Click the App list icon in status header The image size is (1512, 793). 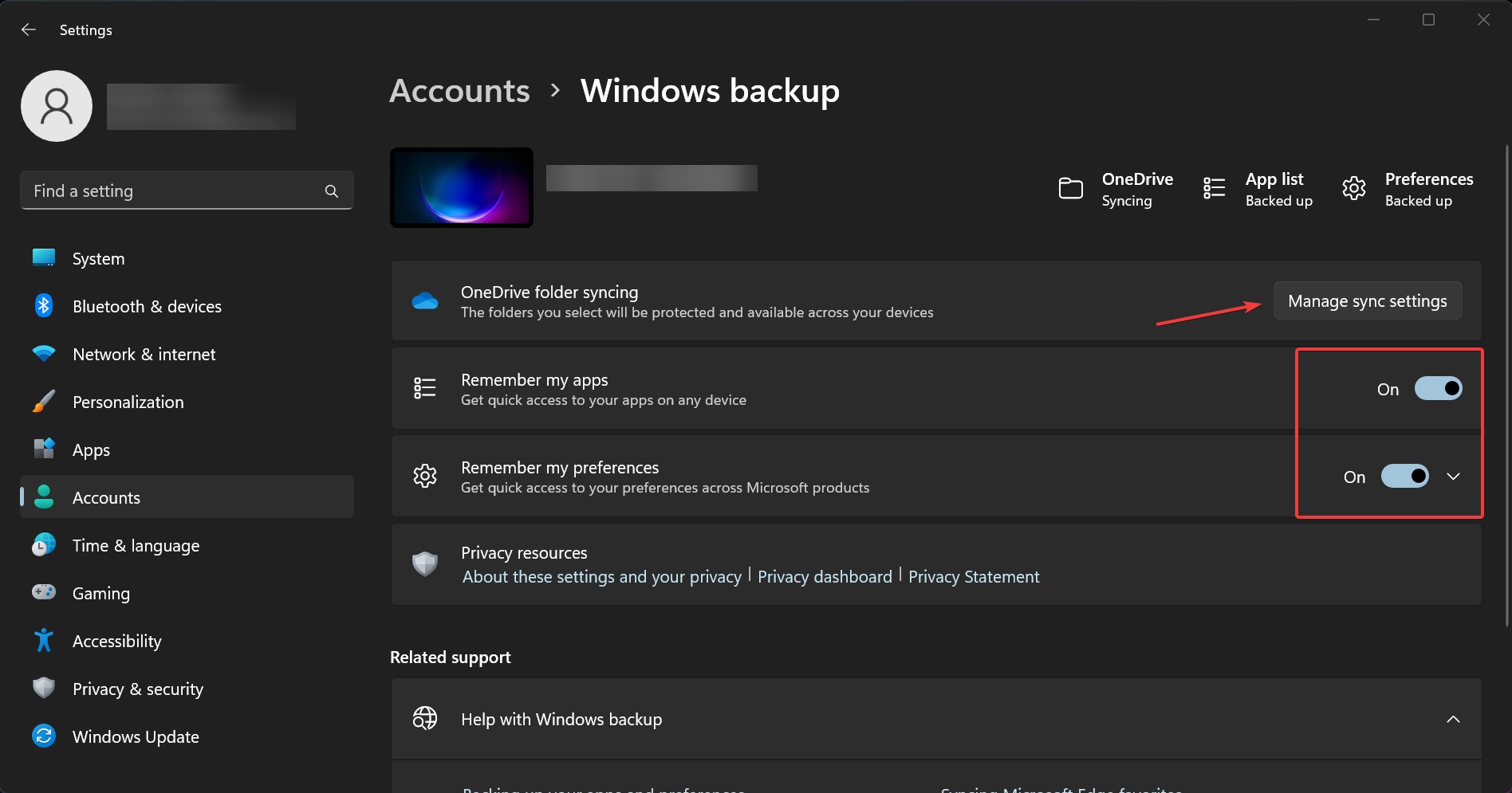tap(1214, 189)
